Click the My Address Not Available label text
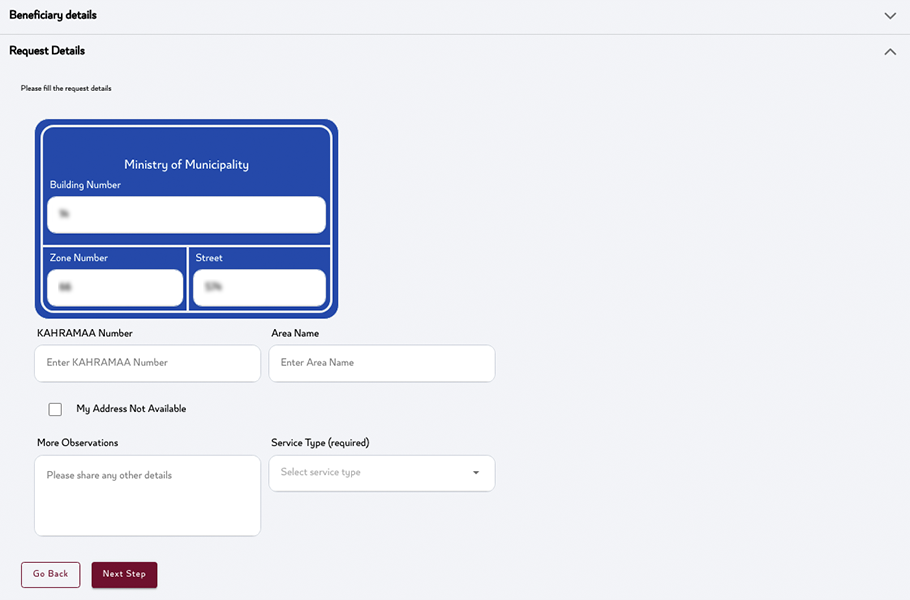Viewport: 910px width, 600px height. [131, 409]
